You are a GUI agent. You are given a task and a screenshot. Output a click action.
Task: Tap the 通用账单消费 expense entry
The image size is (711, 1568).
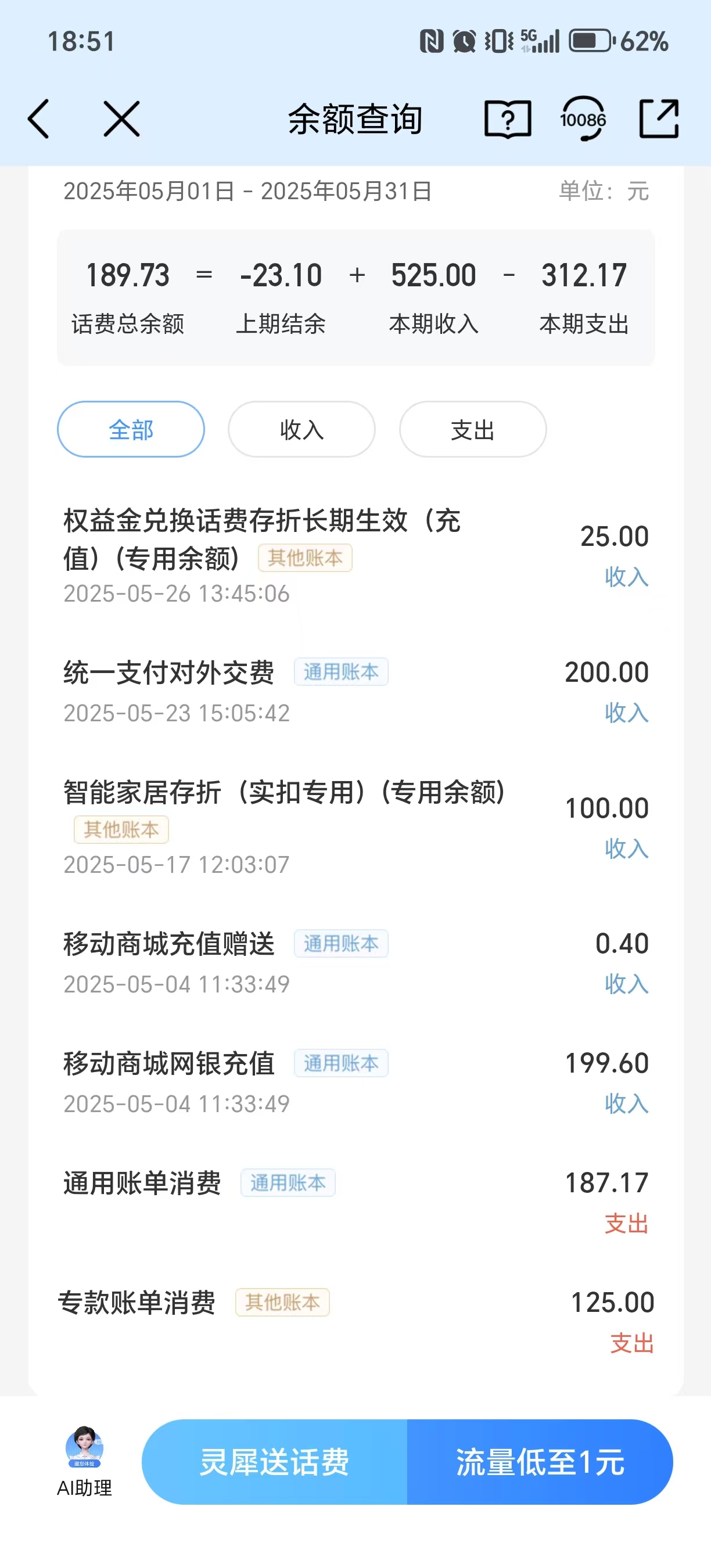[142, 1184]
